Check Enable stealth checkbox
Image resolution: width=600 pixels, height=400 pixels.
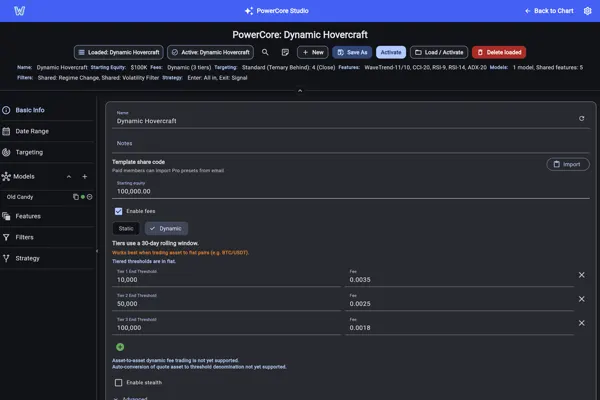click(x=118, y=382)
